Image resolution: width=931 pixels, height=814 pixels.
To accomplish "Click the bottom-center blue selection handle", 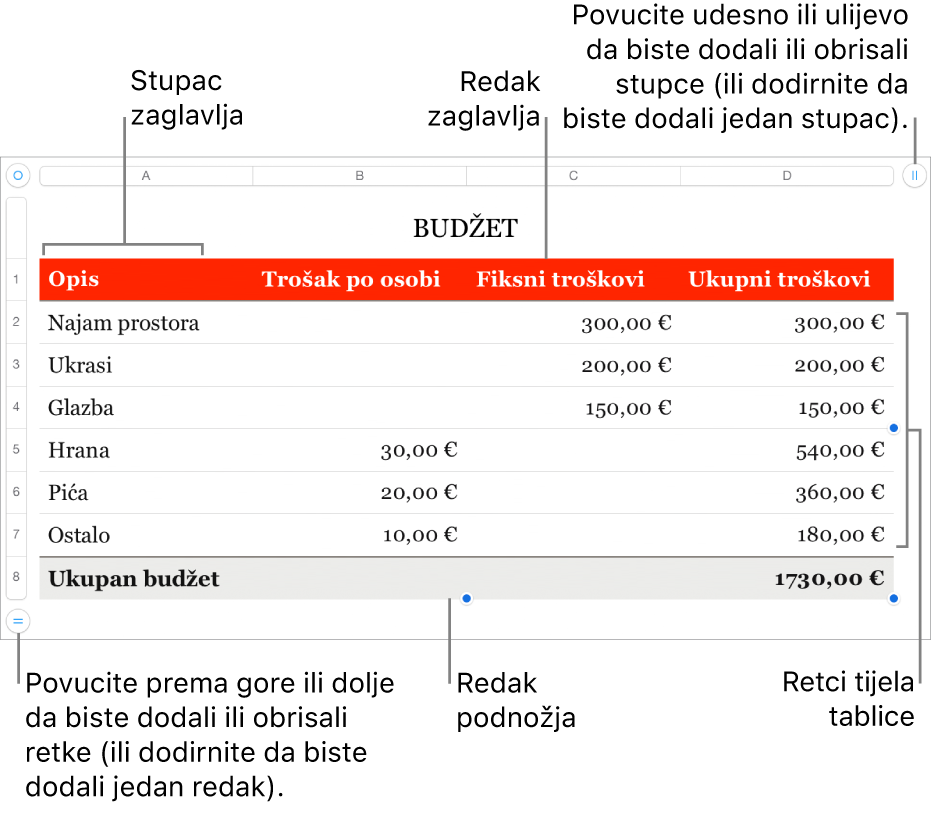I will pos(467,598).
